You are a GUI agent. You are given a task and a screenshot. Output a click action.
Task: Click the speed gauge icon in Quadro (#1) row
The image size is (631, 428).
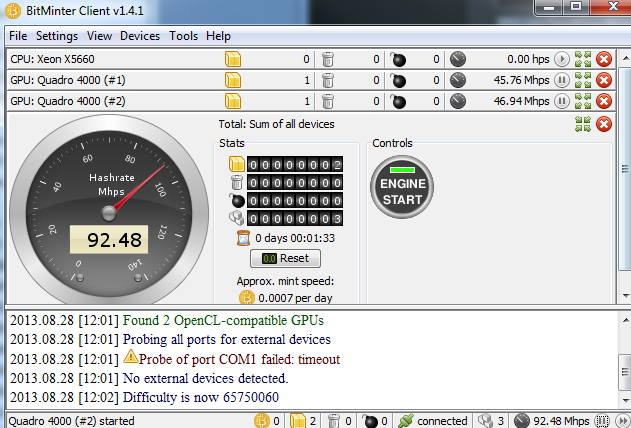[458, 80]
